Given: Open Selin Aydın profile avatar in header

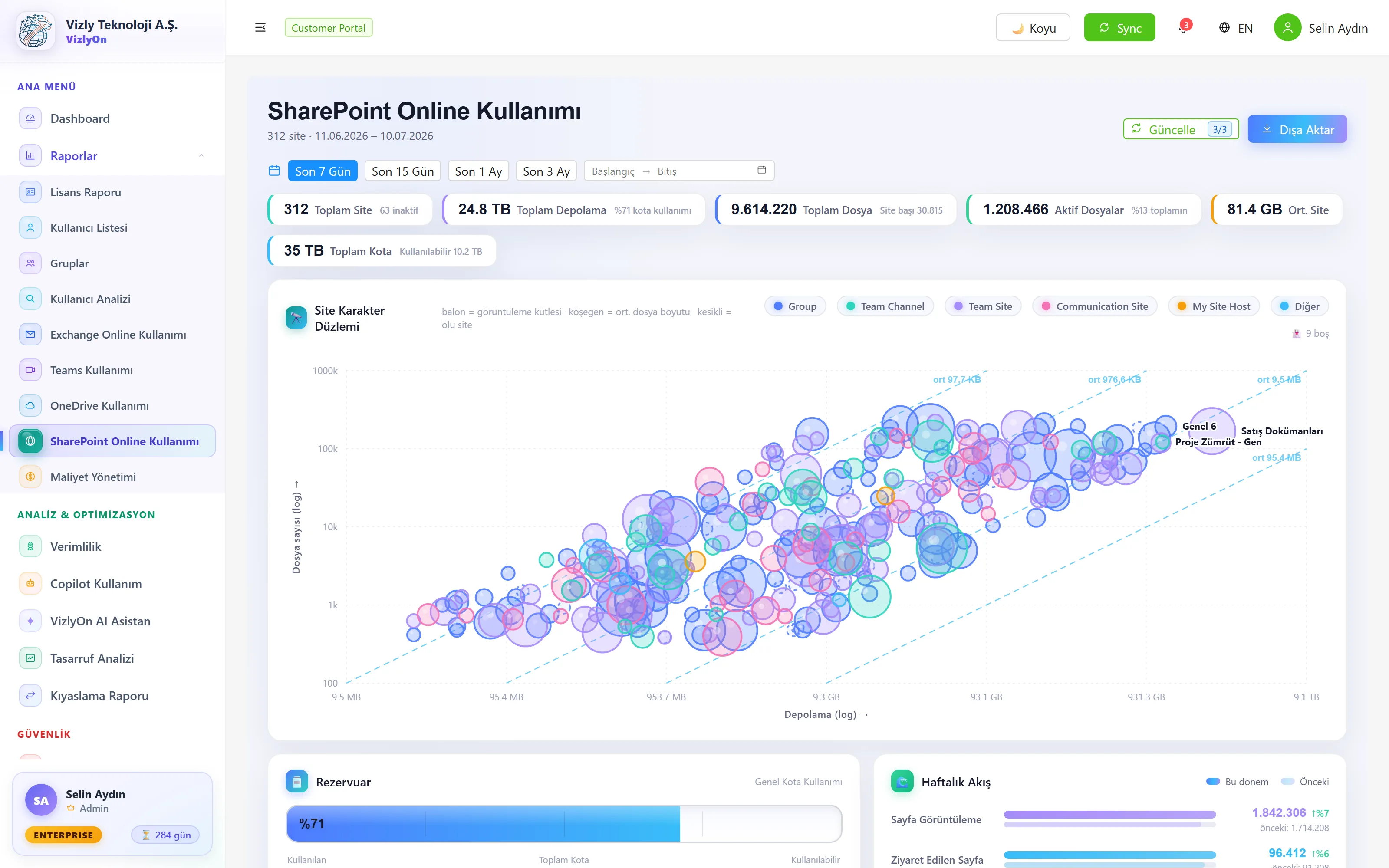Looking at the screenshot, I should pyautogui.click(x=1287, y=27).
